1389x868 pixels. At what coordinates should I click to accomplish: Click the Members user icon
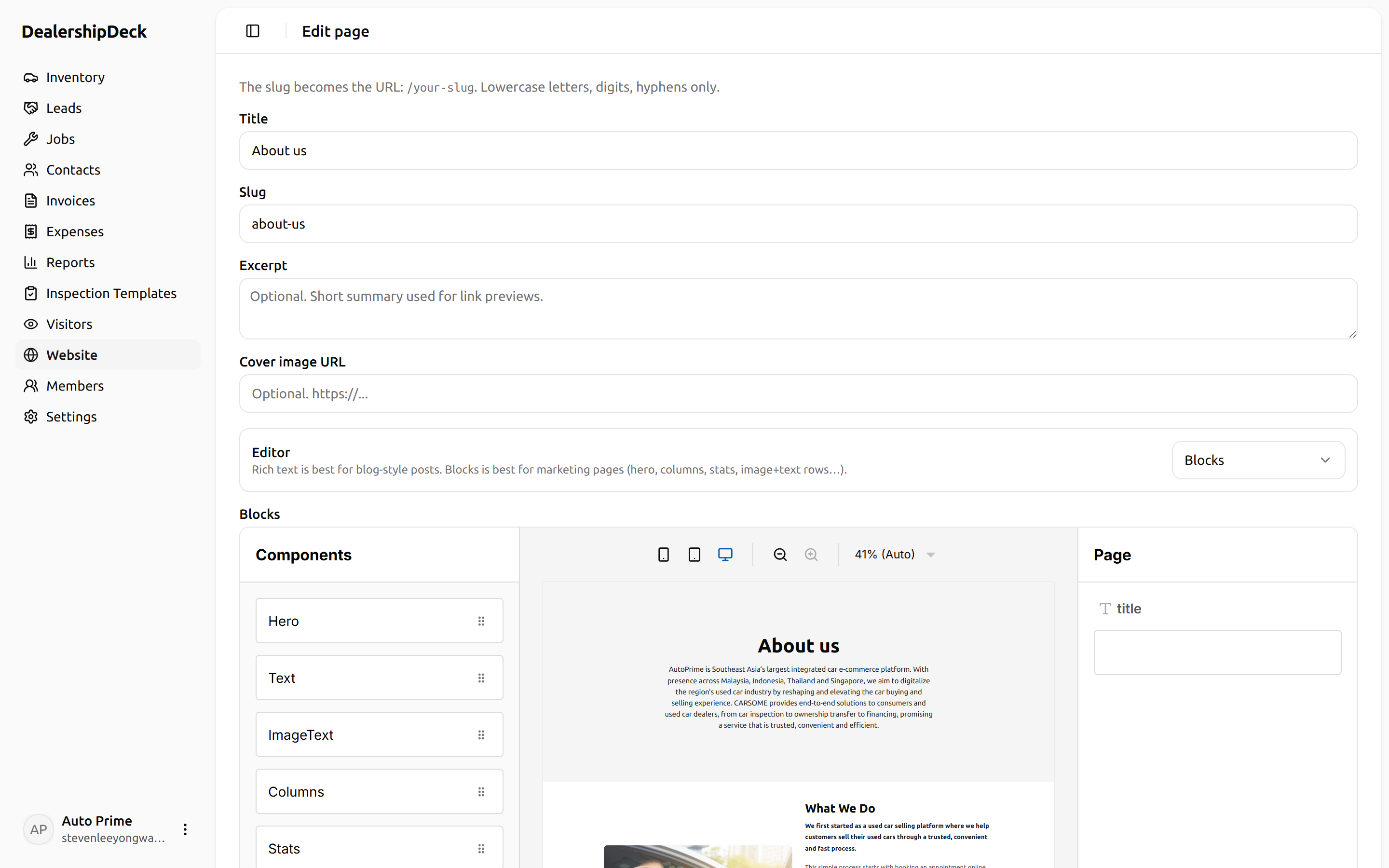pos(31,386)
